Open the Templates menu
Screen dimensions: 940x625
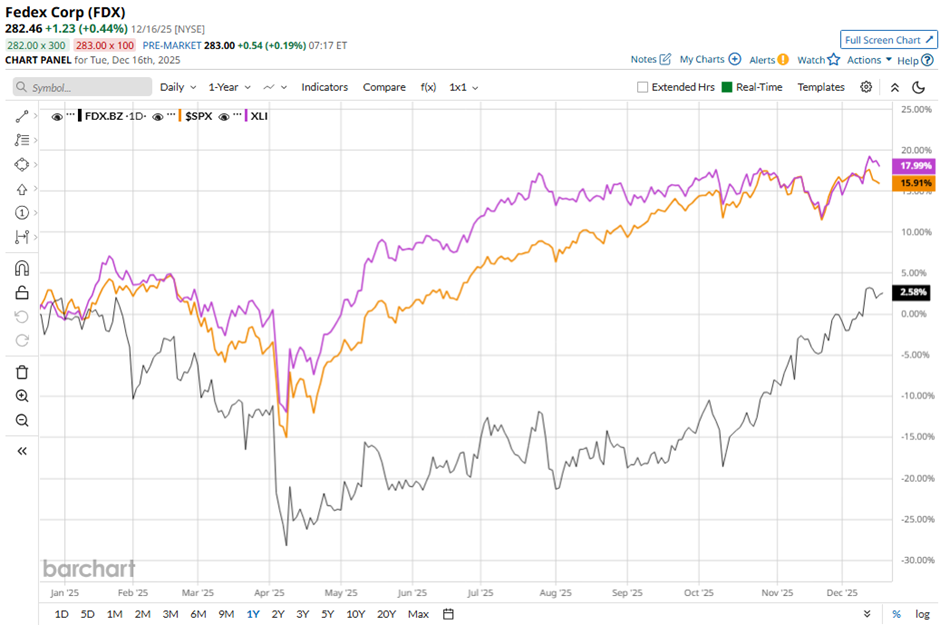tap(821, 87)
